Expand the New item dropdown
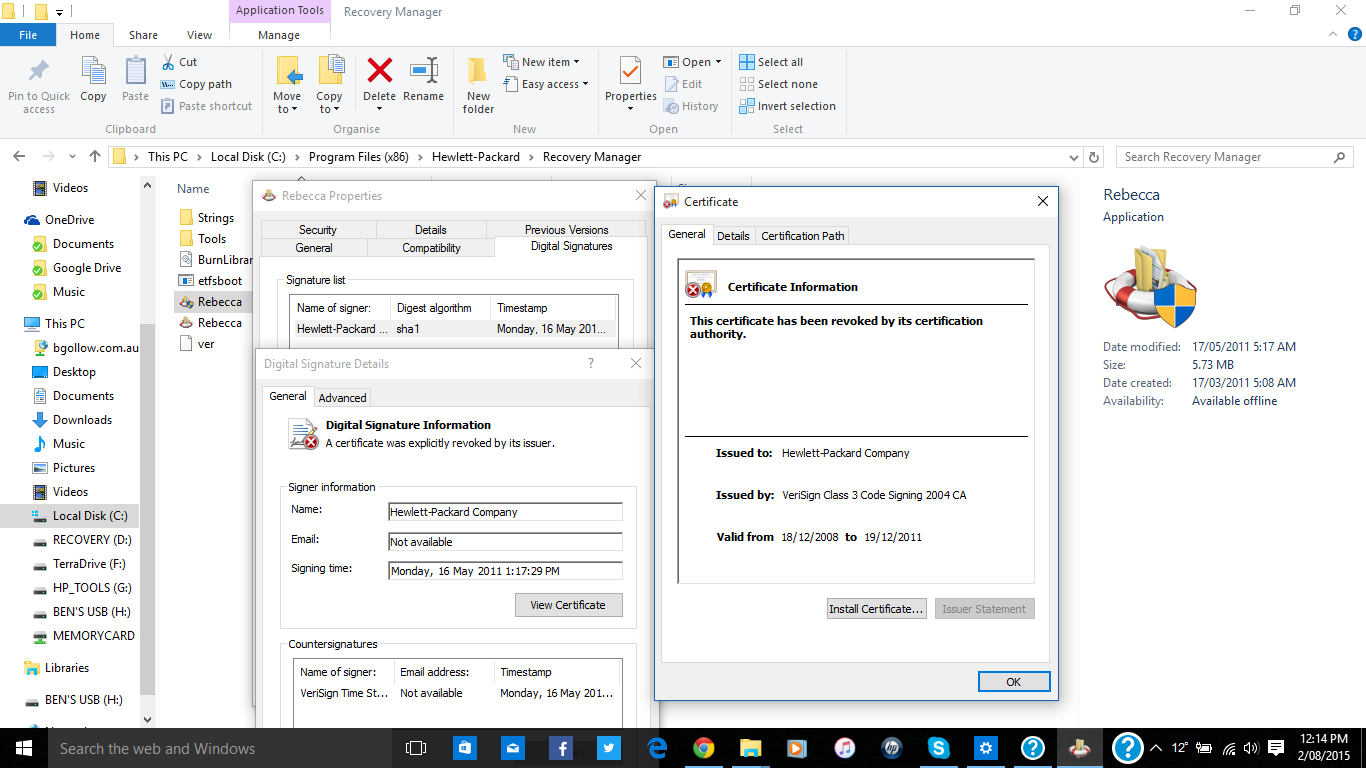The height and width of the screenshot is (768, 1366). coord(541,62)
